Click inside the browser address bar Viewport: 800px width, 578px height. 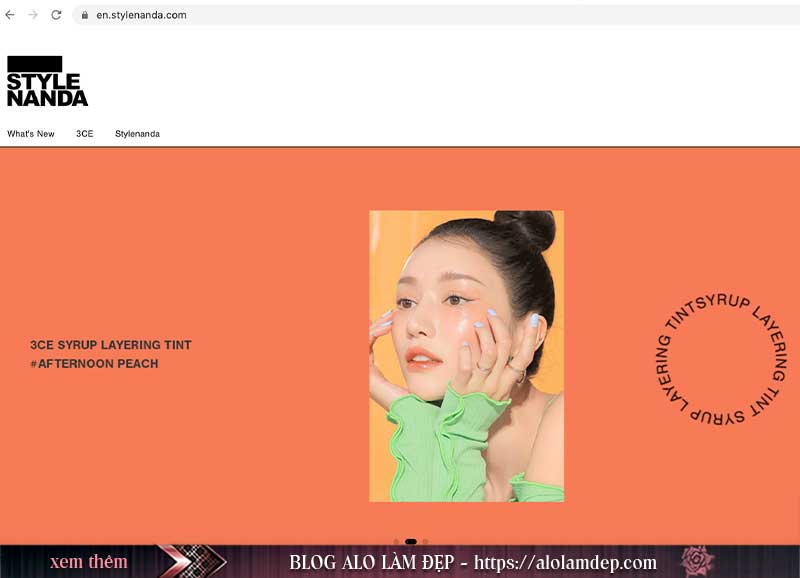200,15
